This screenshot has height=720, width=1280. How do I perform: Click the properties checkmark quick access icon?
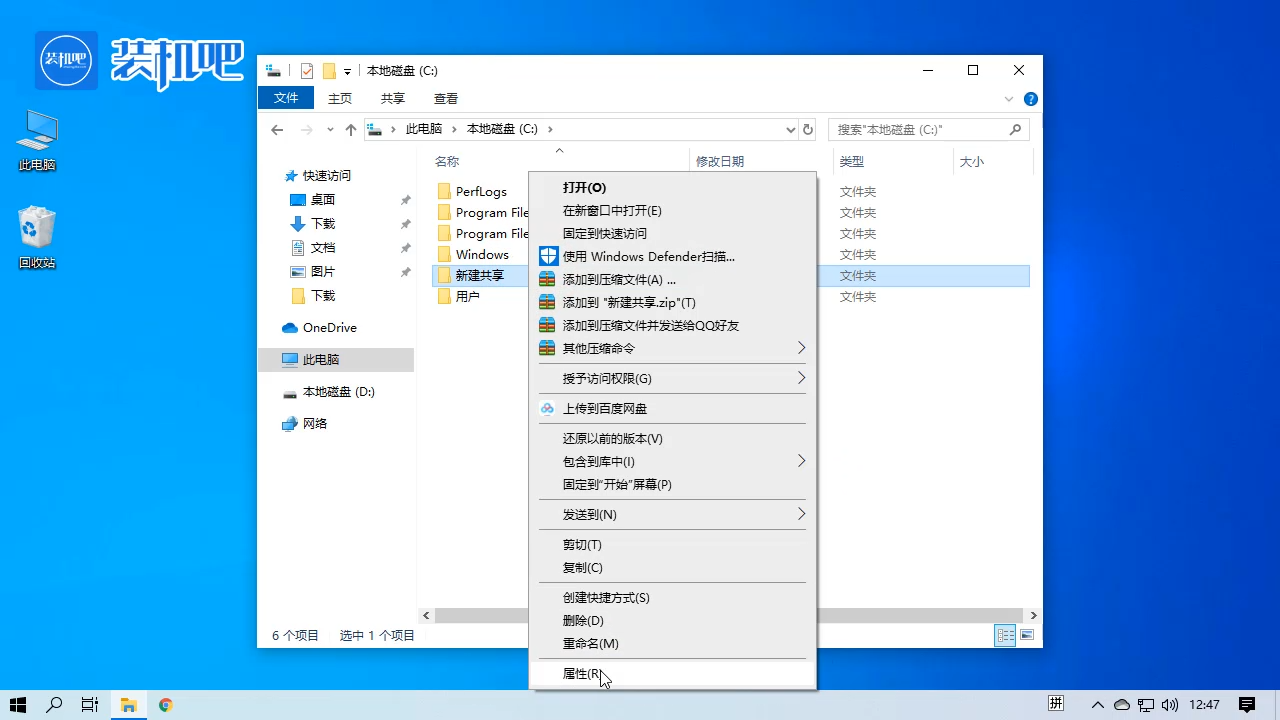(x=307, y=71)
